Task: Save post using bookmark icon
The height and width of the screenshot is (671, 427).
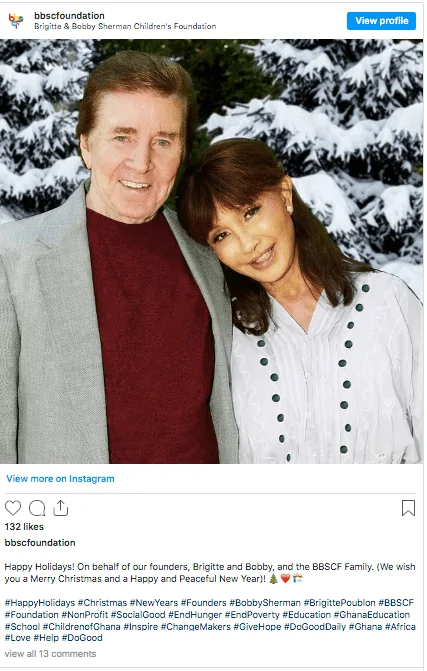Action: (408, 508)
